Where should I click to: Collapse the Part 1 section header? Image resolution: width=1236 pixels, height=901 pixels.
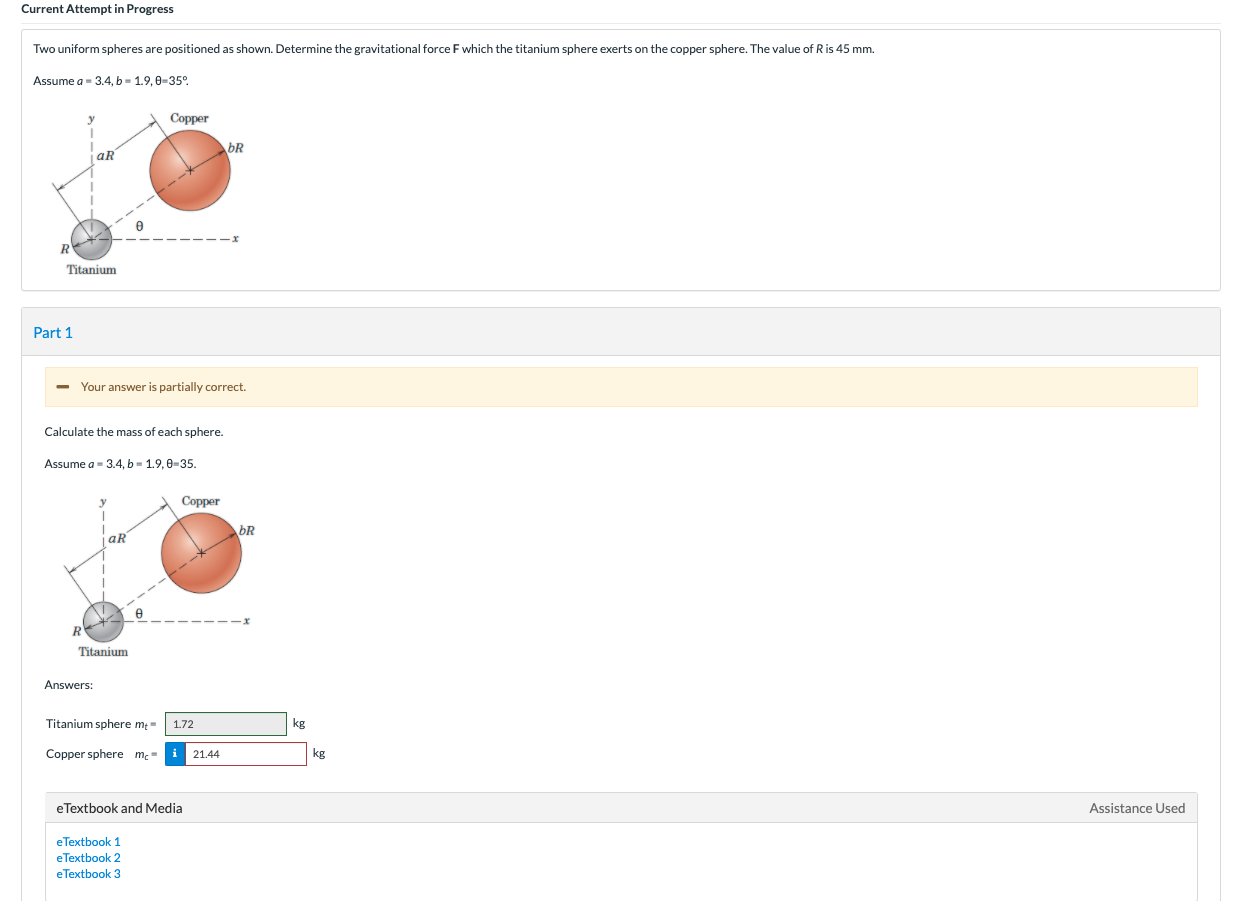tap(53, 331)
